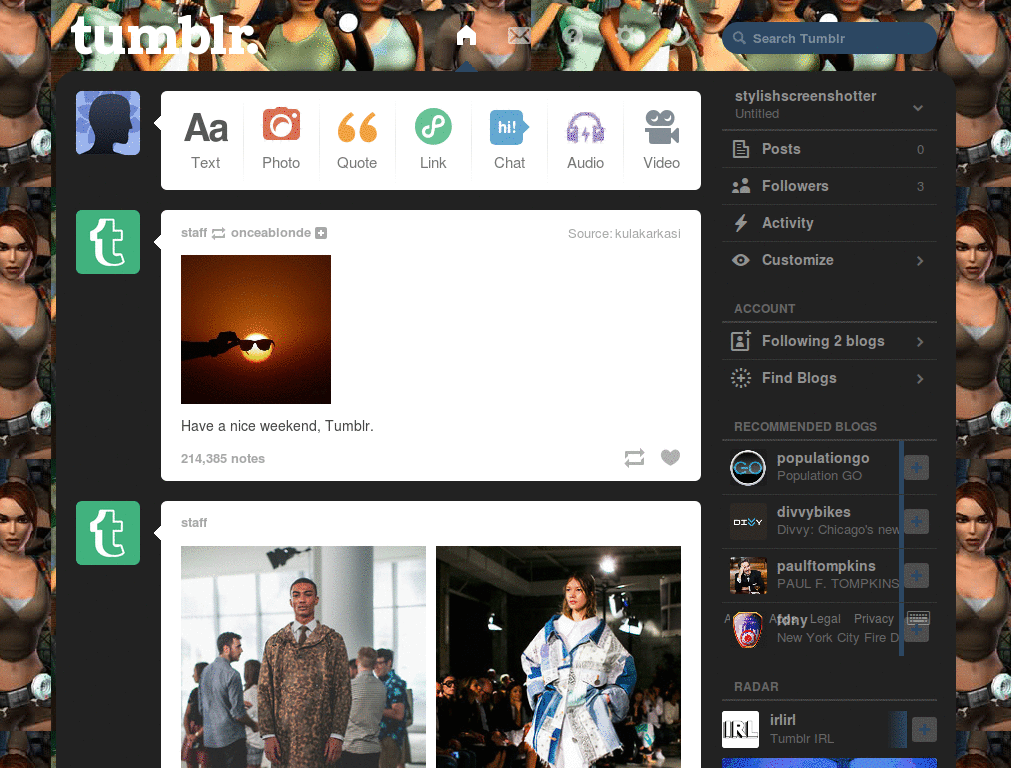Open the settings gear icon
1024x768 pixels.
pyautogui.click(x=626, y=36)
